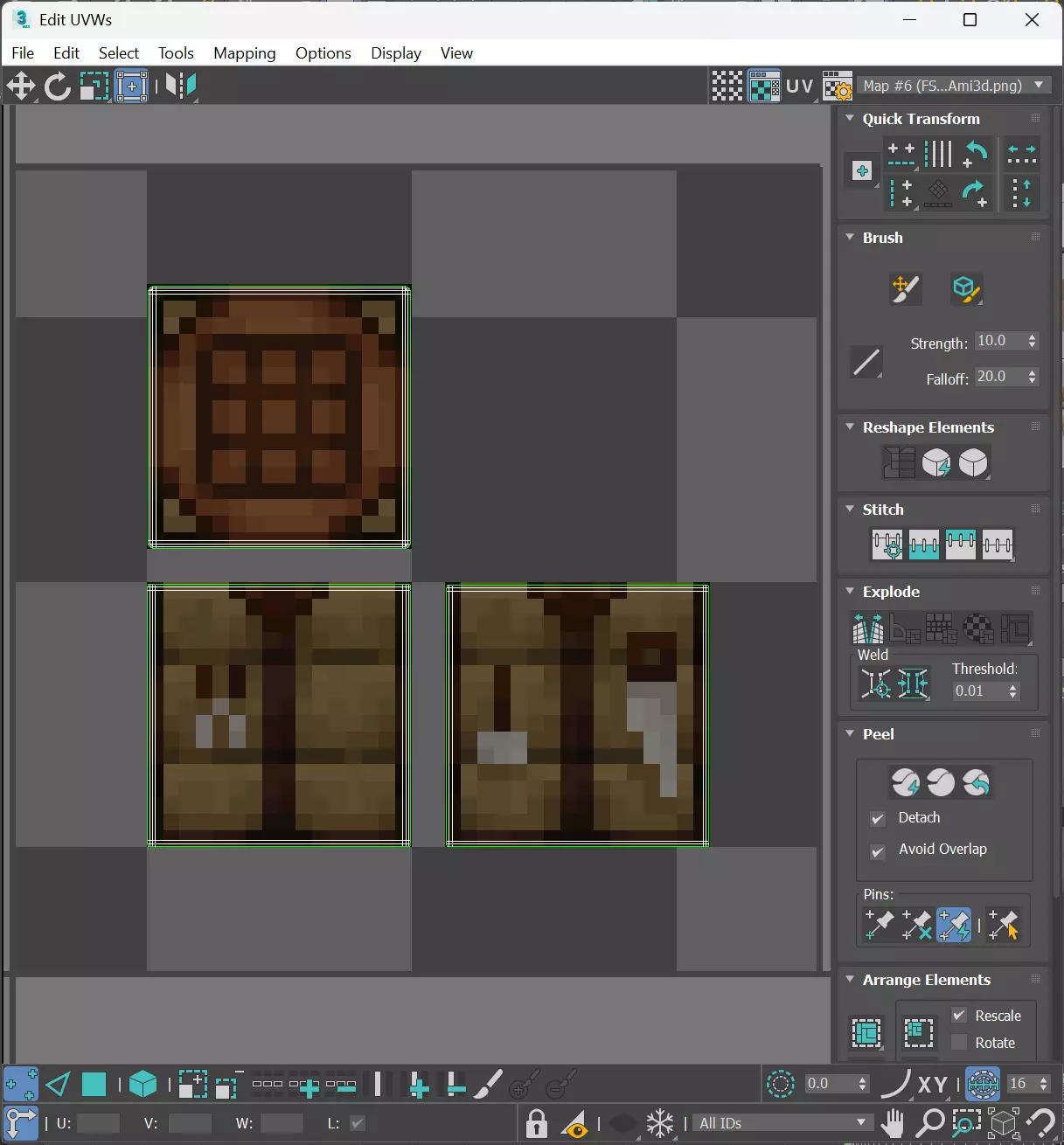
Task: Click the Reset Peel icon
Action: pos(976,782)
